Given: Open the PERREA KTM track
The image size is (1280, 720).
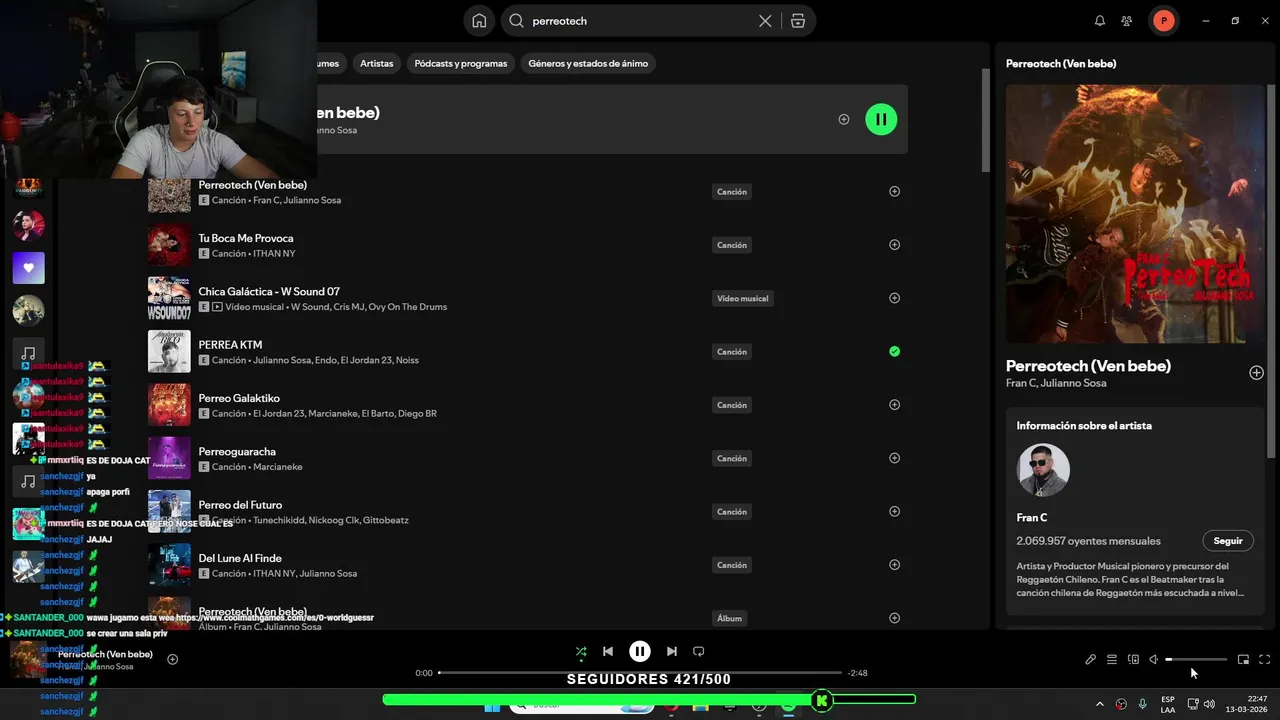Looking at the screenshot, I should coord(230,345).
